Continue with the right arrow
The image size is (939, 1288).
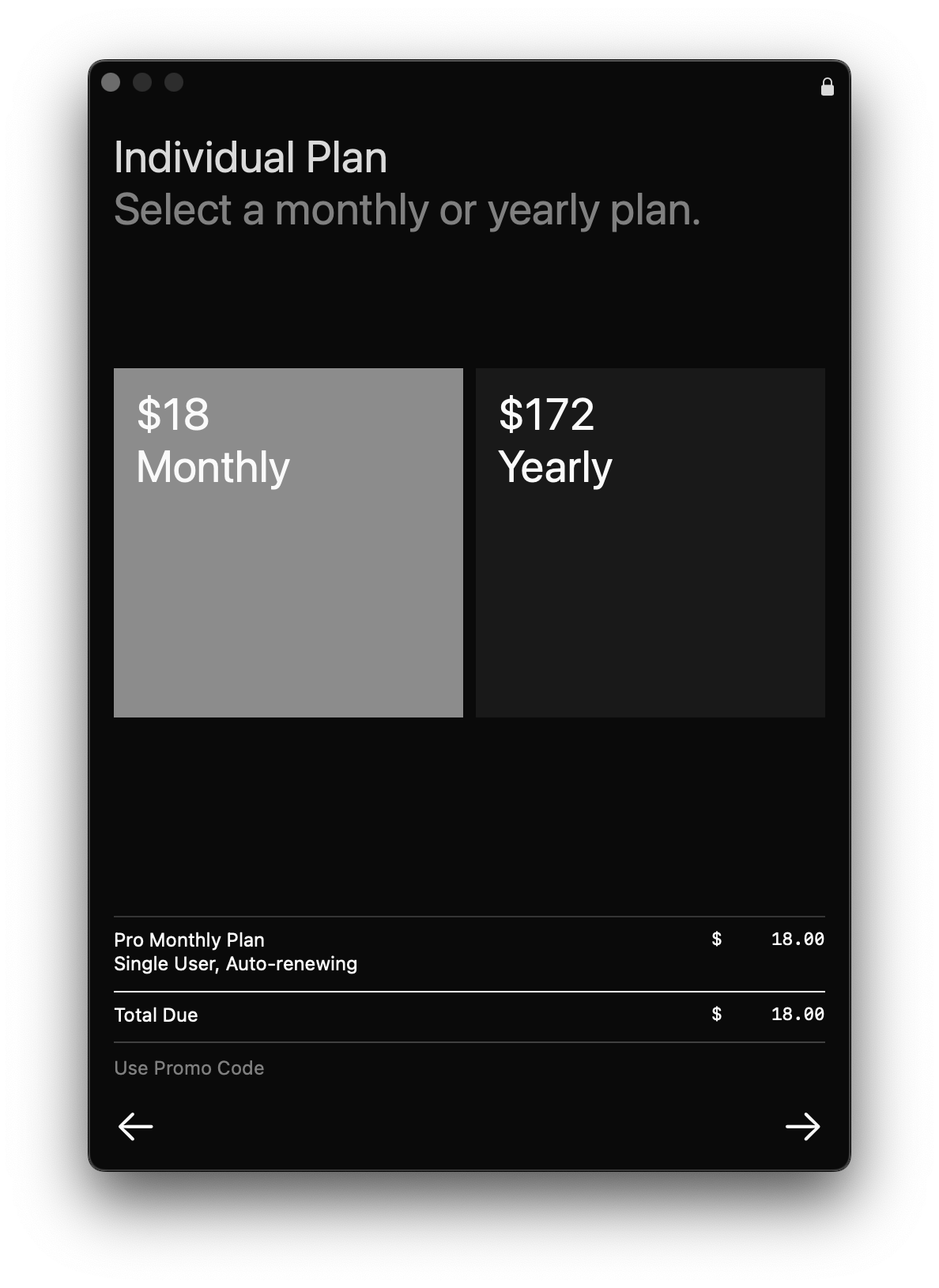(802, 1126)
